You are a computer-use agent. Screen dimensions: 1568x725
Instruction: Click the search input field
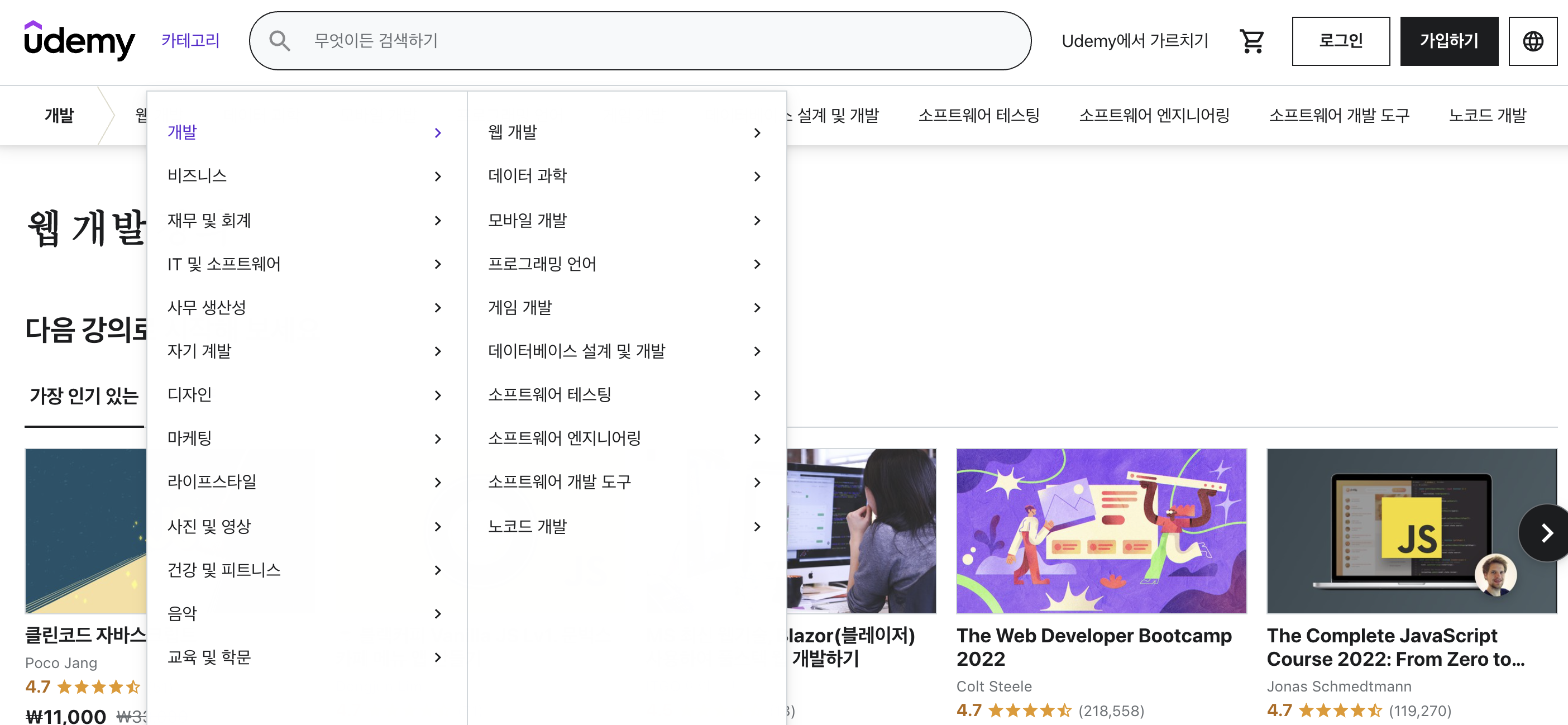657,41
